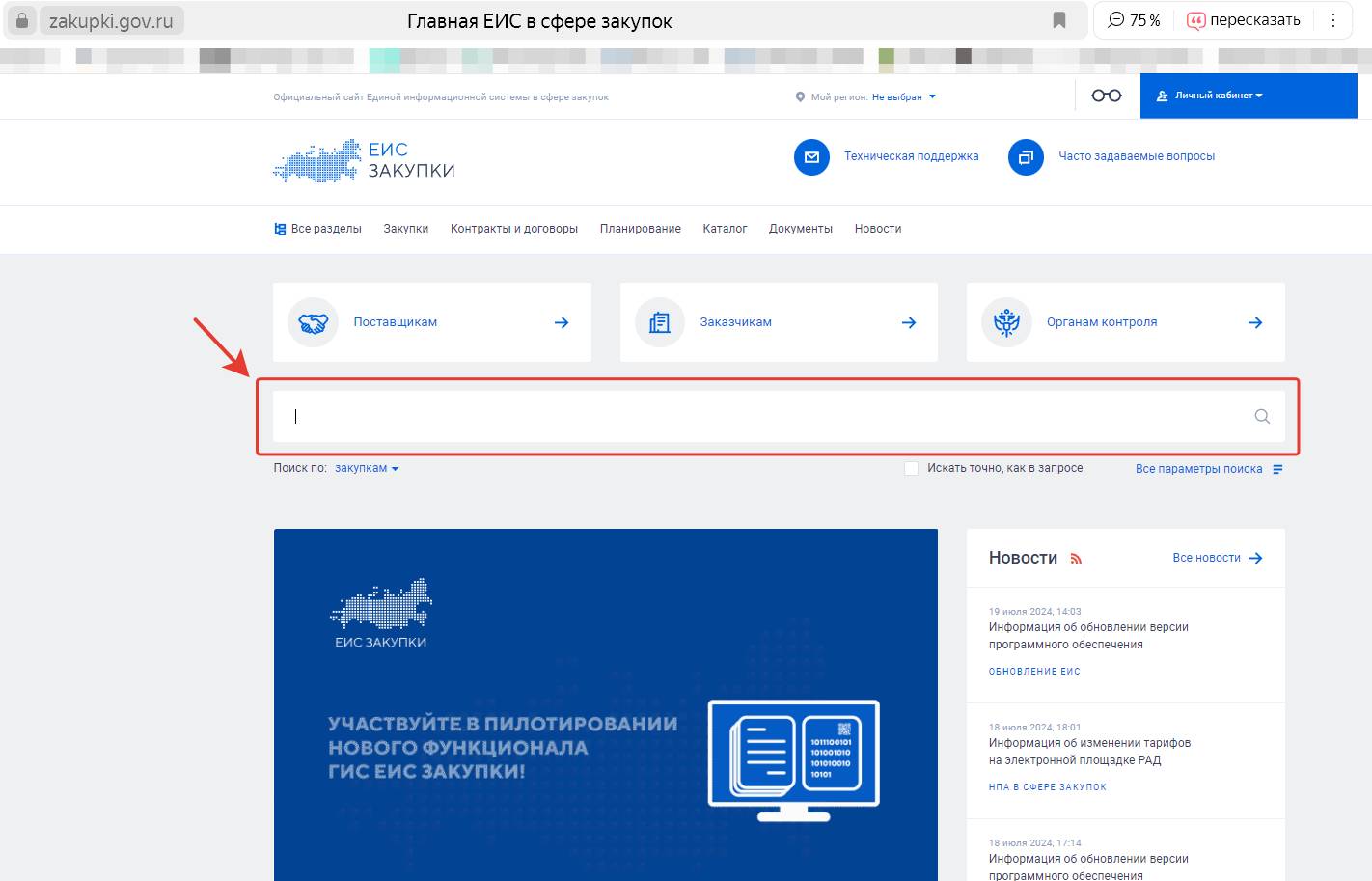Expand 'Поиск по: закупкам' dropdown
The width and height of the screenshot is (1372, 881).
tap(367, 468)
